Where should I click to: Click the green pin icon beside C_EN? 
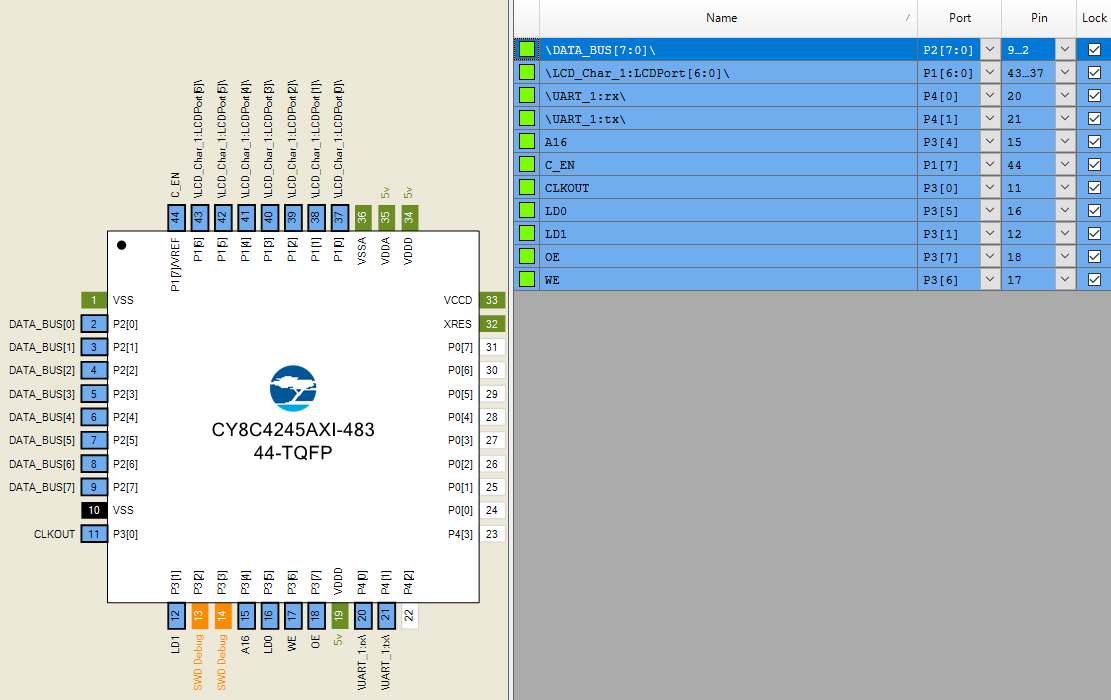[526, 164]
